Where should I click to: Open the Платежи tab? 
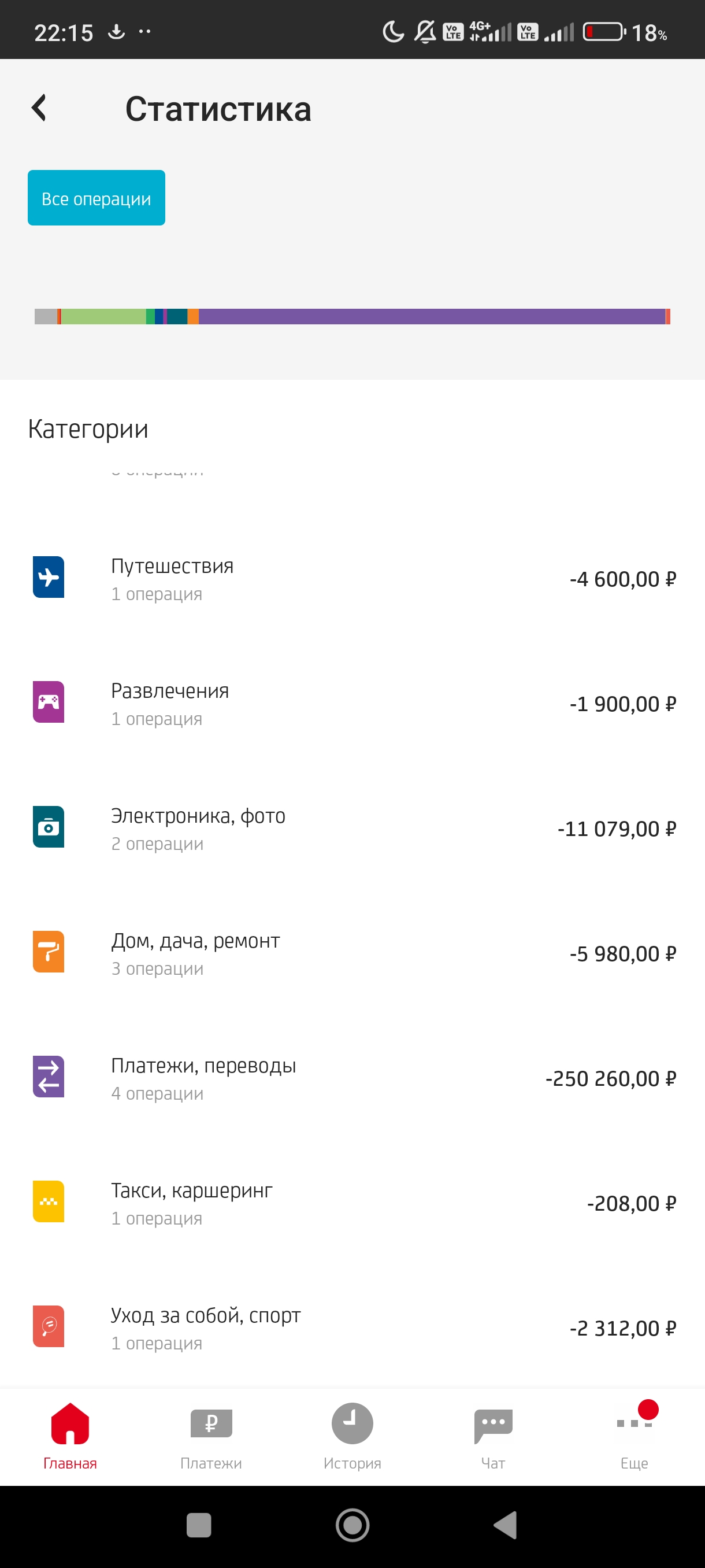click(211, 1433)
